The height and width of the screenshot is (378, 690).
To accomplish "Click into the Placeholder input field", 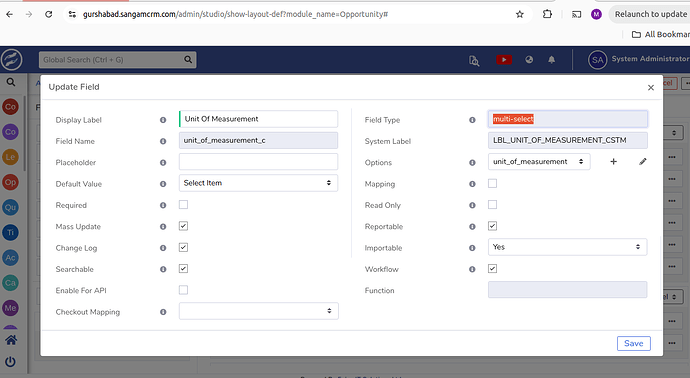I will point(258,162).
